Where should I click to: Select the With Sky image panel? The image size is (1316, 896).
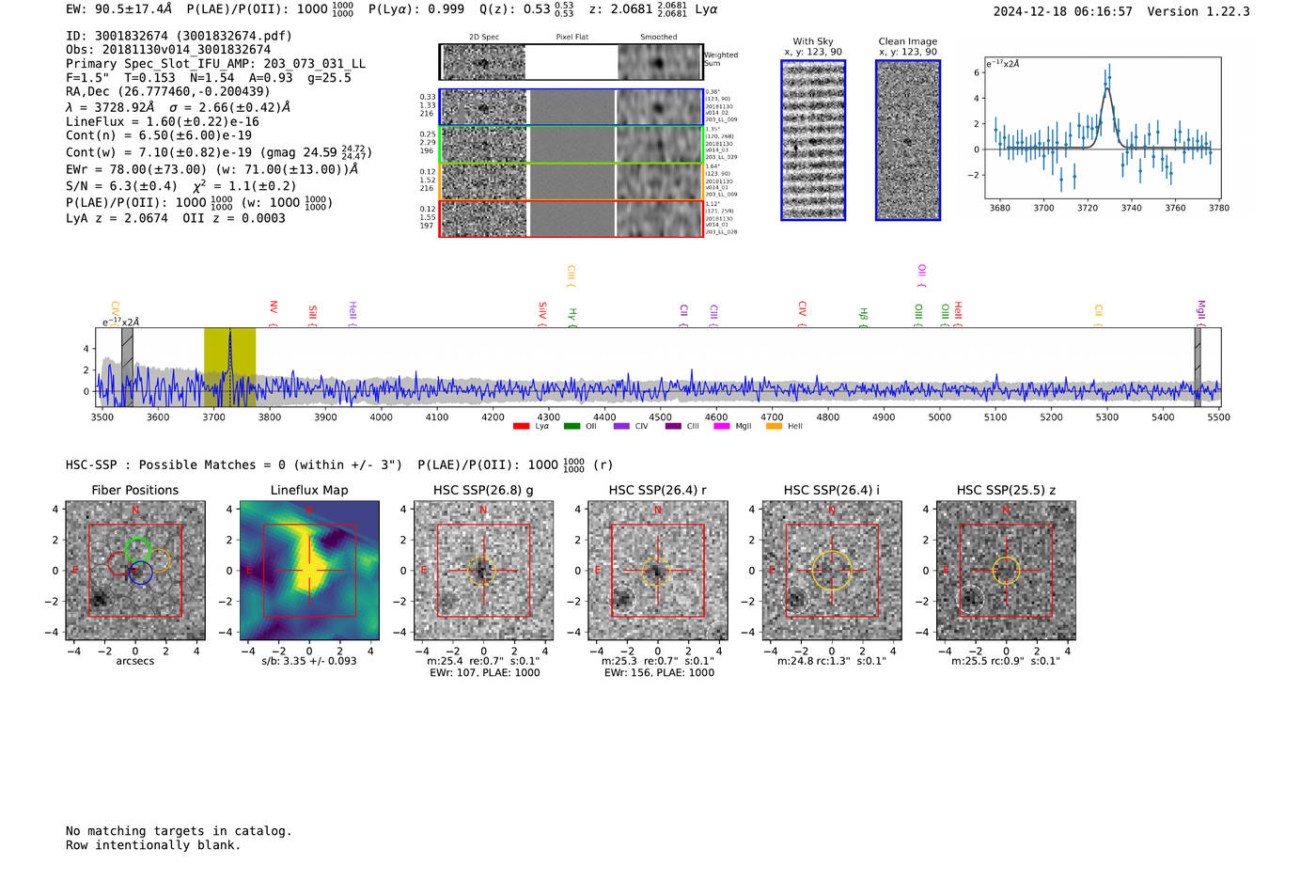813,140
